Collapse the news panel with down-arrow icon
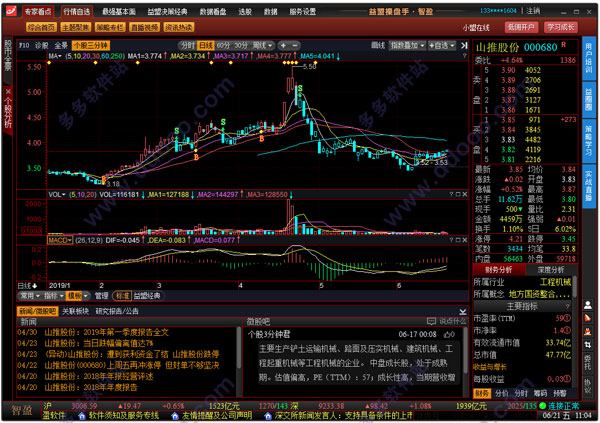The width and height of the screenshot is (600, 423). (463, 311)
